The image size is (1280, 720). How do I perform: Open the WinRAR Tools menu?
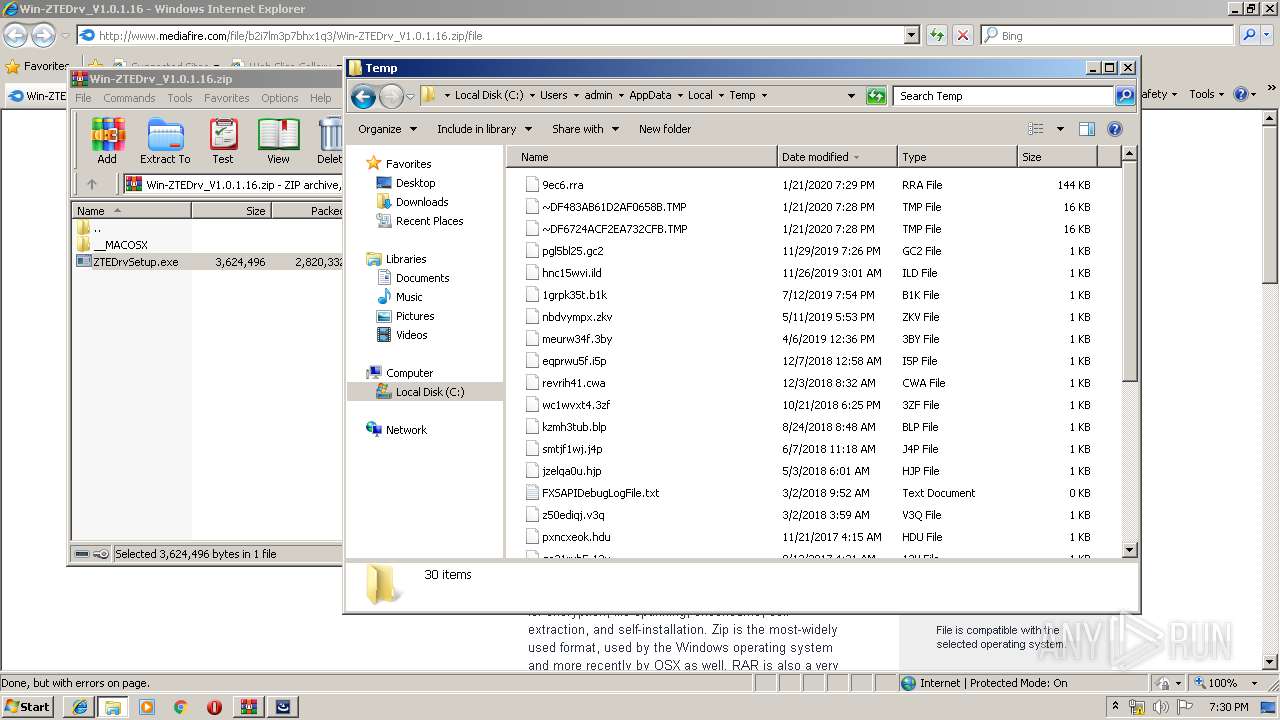[180, 98]
